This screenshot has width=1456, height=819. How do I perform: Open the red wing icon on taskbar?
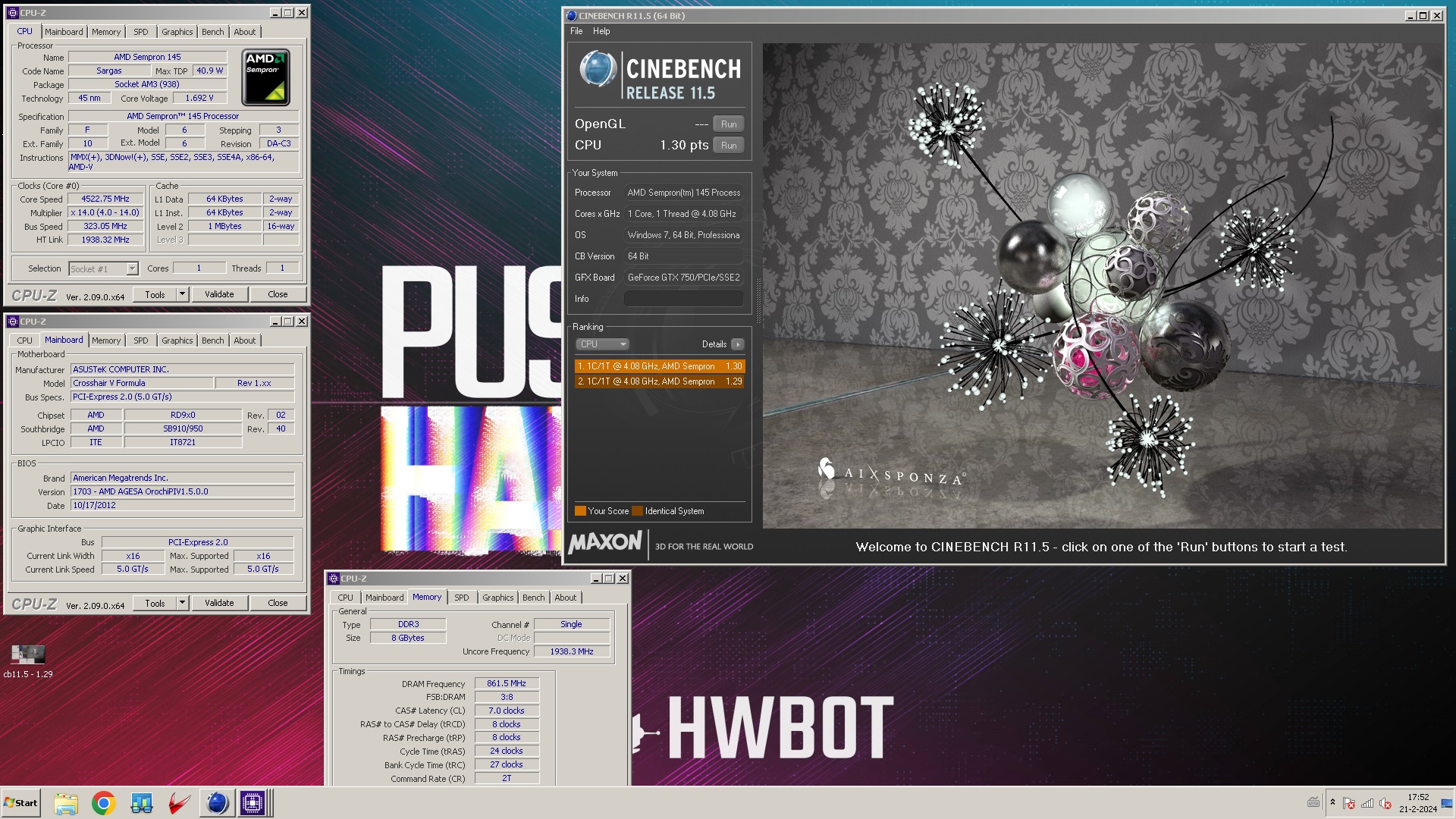point(179,803)
